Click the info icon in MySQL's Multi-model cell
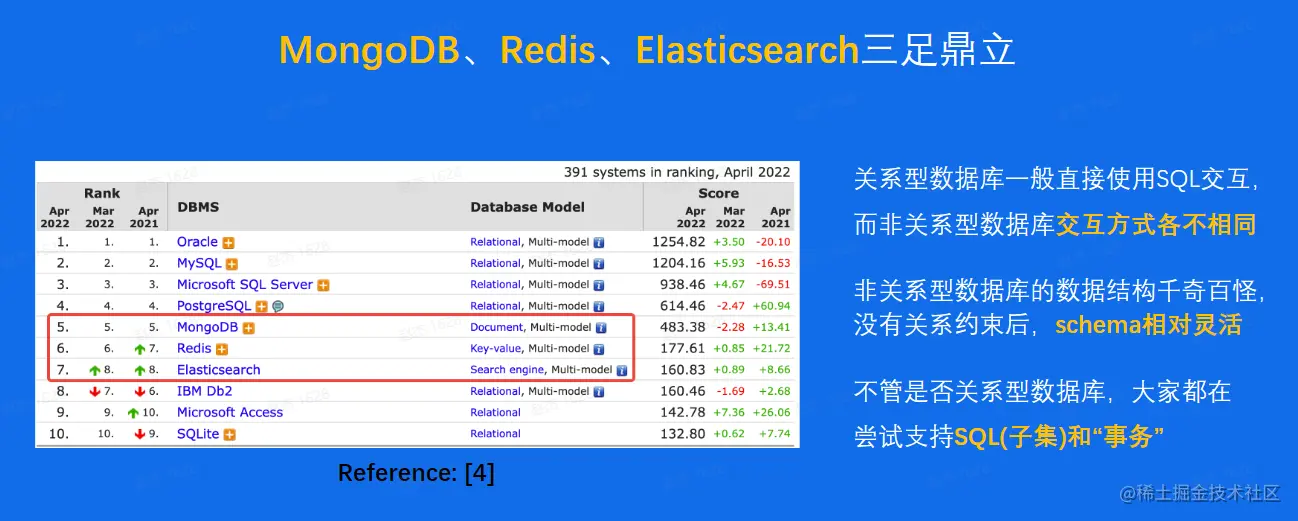The height and width of the screenshot is (521, 1298). (x=599, y=264)
